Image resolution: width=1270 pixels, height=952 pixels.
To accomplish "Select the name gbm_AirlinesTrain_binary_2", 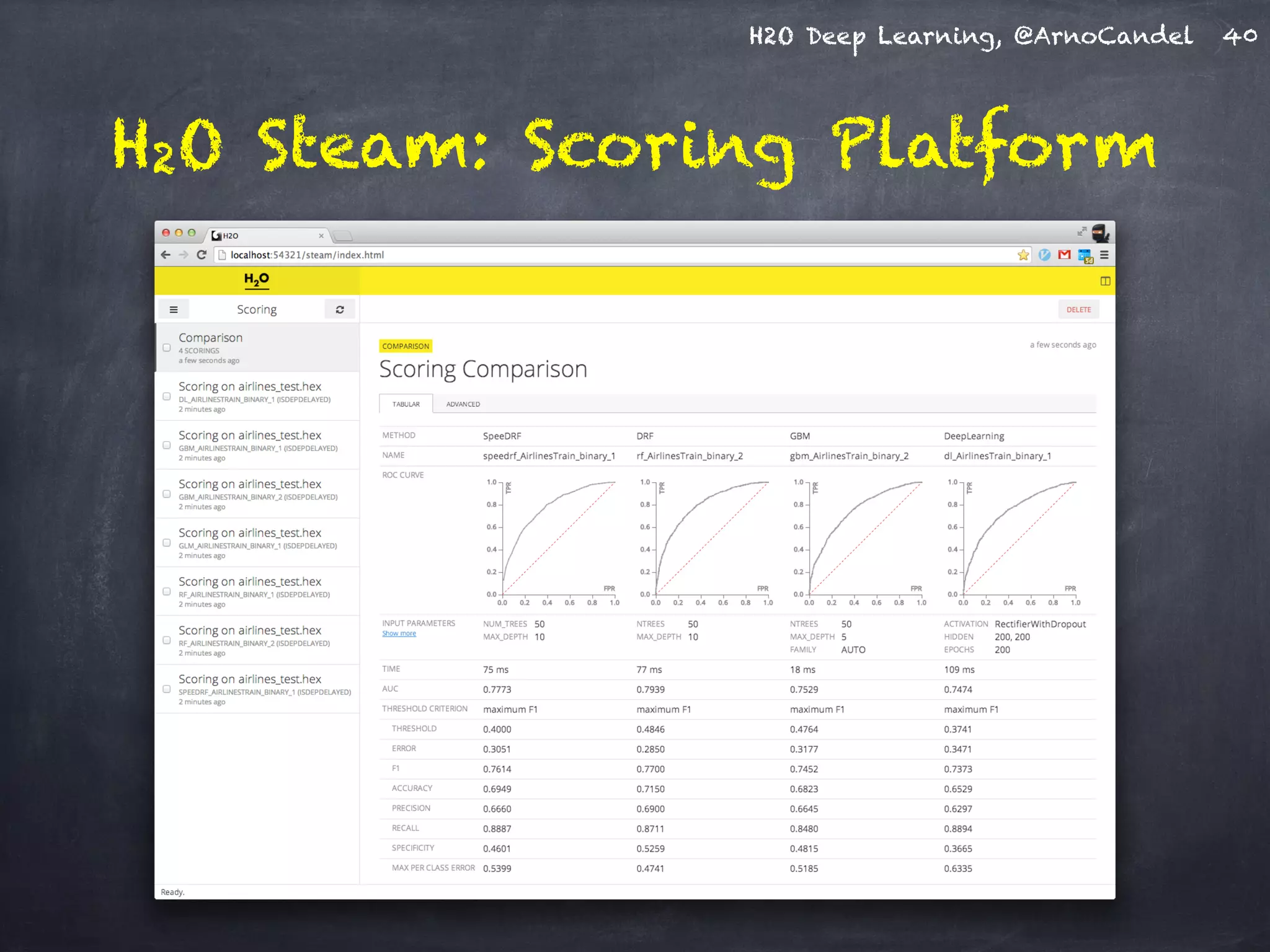I will point(849,456).
